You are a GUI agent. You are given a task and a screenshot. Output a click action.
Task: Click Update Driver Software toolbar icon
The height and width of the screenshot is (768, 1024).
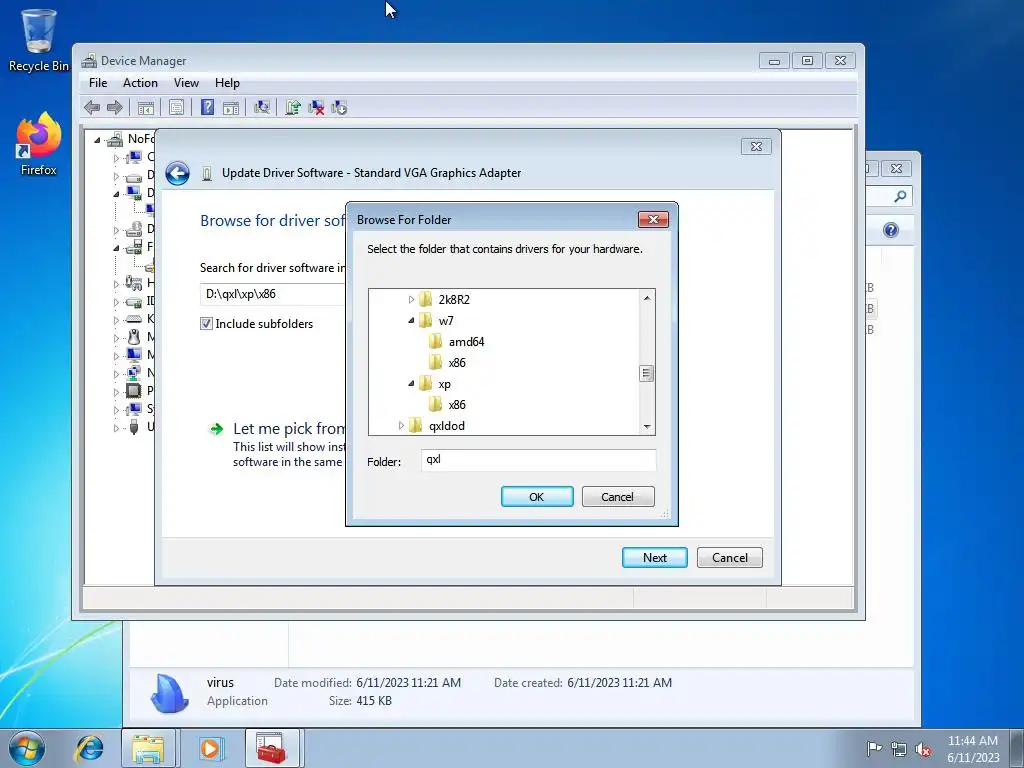click(293, 108)
